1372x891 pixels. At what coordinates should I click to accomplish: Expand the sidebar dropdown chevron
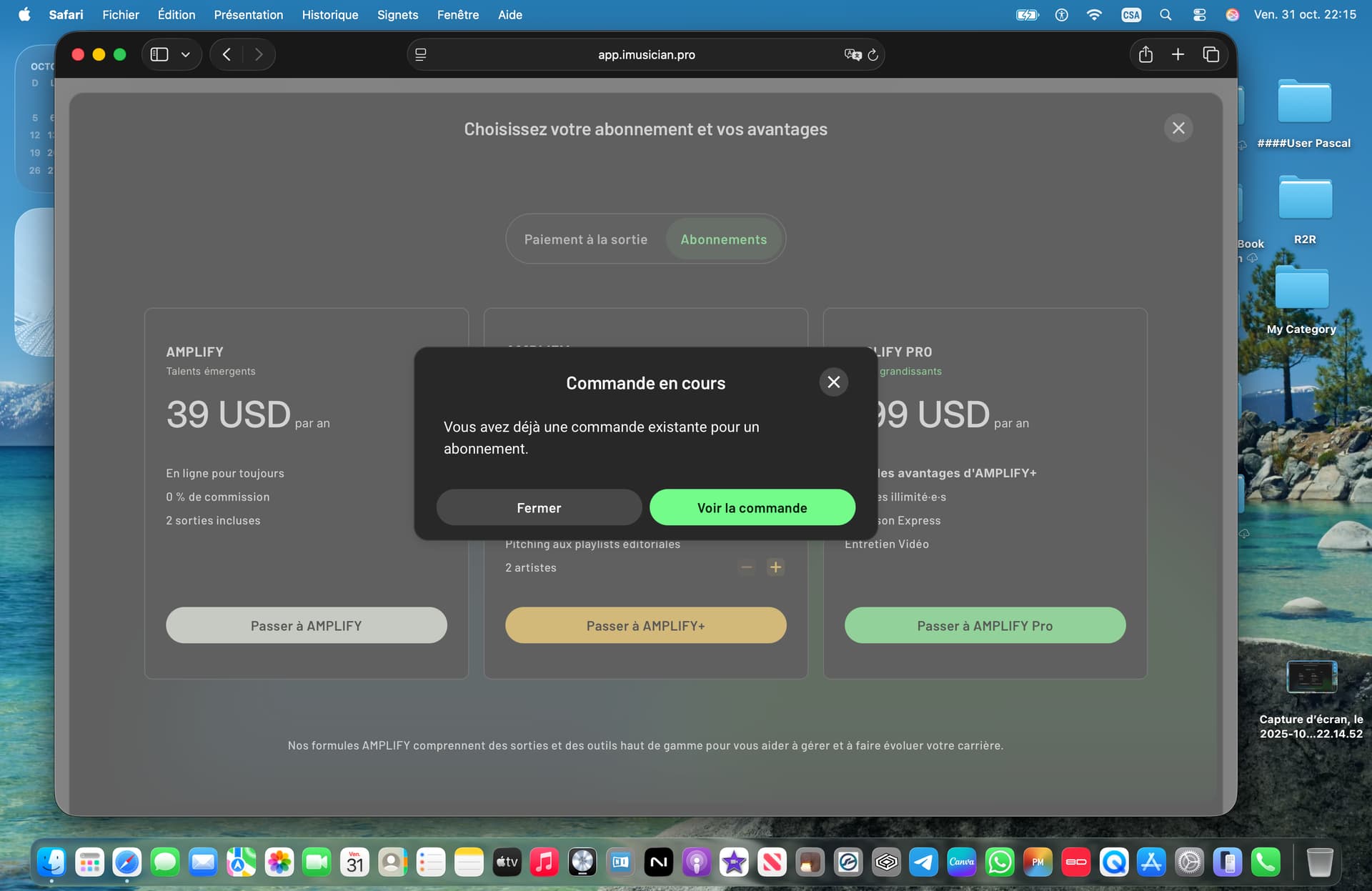tap(186, 54)
